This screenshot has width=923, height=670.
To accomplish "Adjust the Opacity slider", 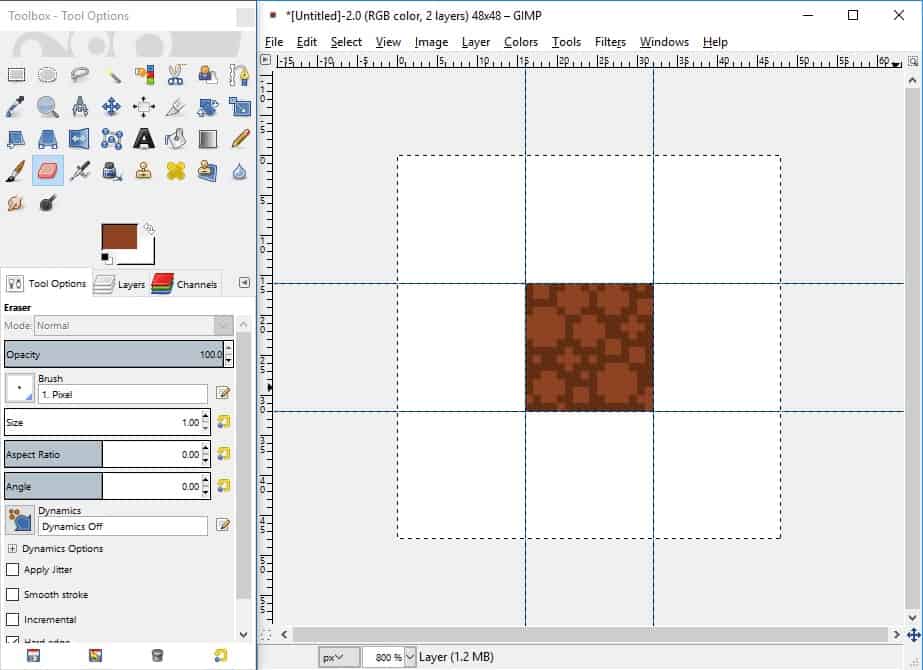I will [114, 354].
